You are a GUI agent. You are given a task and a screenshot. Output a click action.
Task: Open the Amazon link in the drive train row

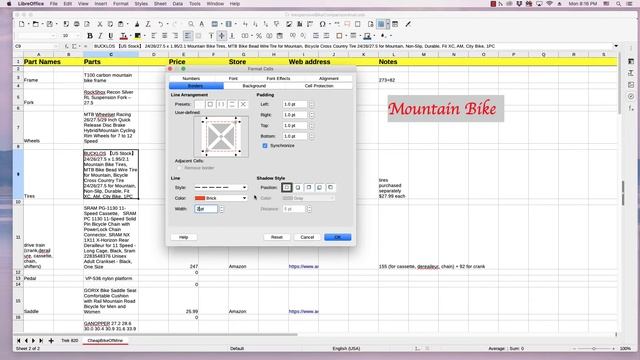pos(304,267)
